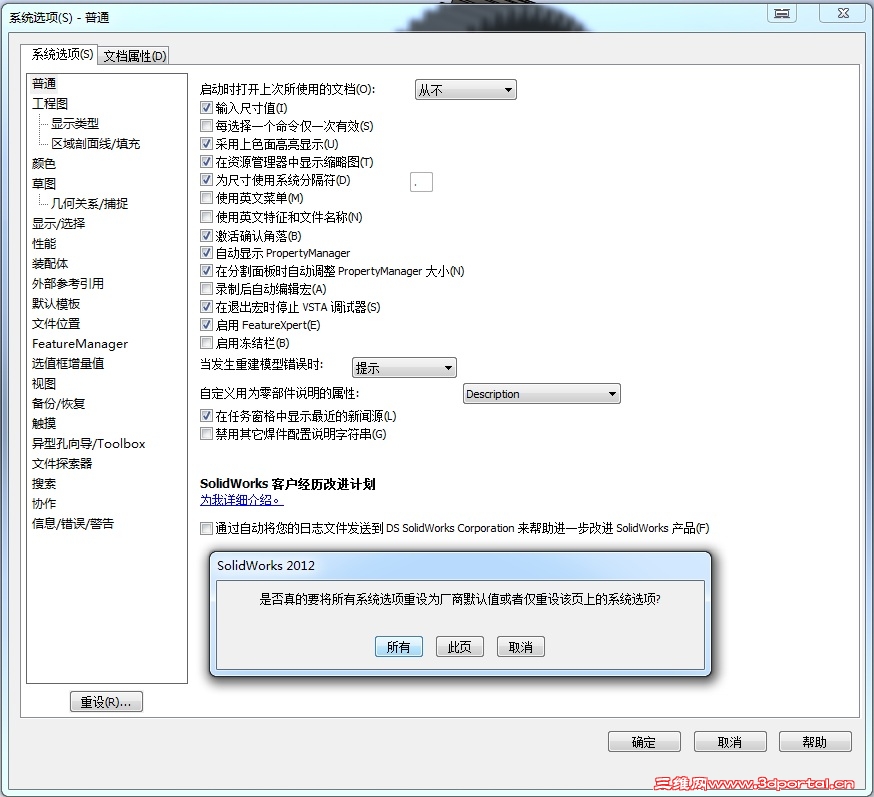This screenshot has height=797, width=874.
Task: Click 取消 at the dialog bottom
Action: [730, 742]
